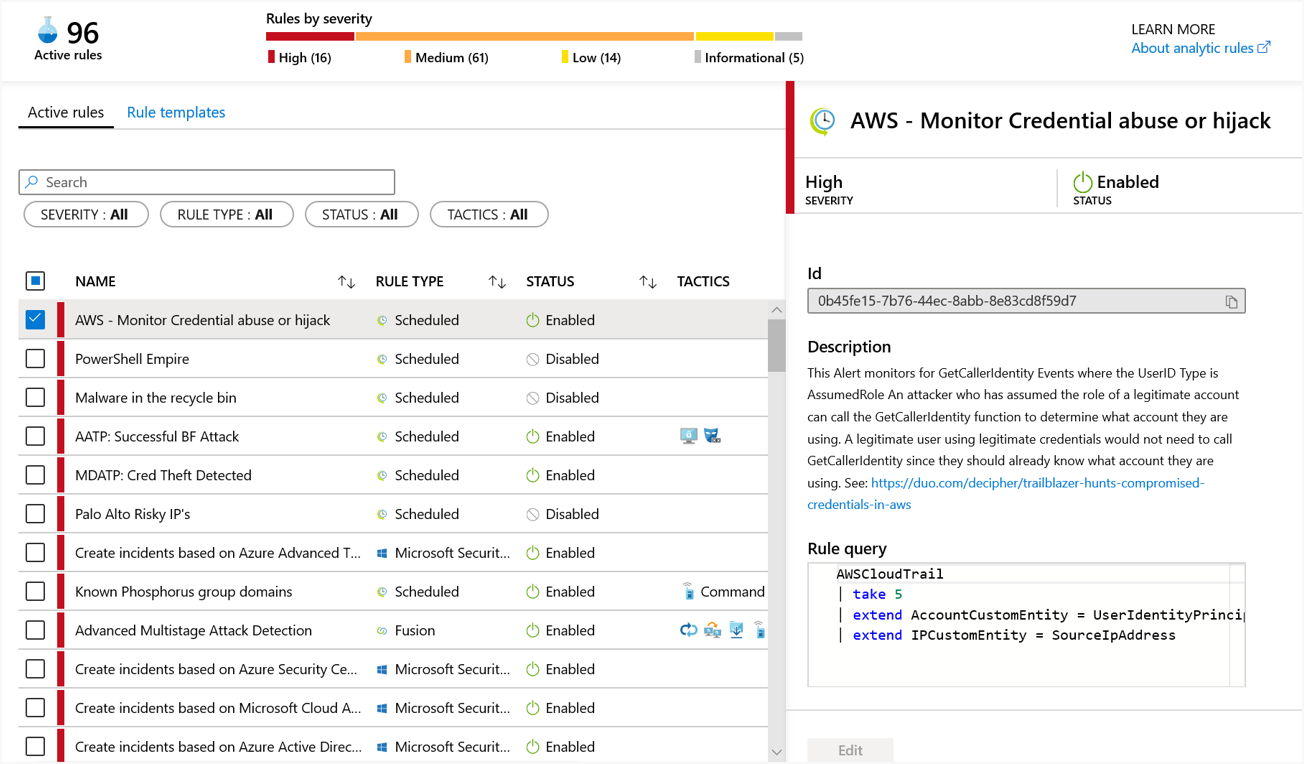Click the Disabled status icon for PowerShell Empire
The height and width of the screenshot is (764, 1304).
point(533,359)
